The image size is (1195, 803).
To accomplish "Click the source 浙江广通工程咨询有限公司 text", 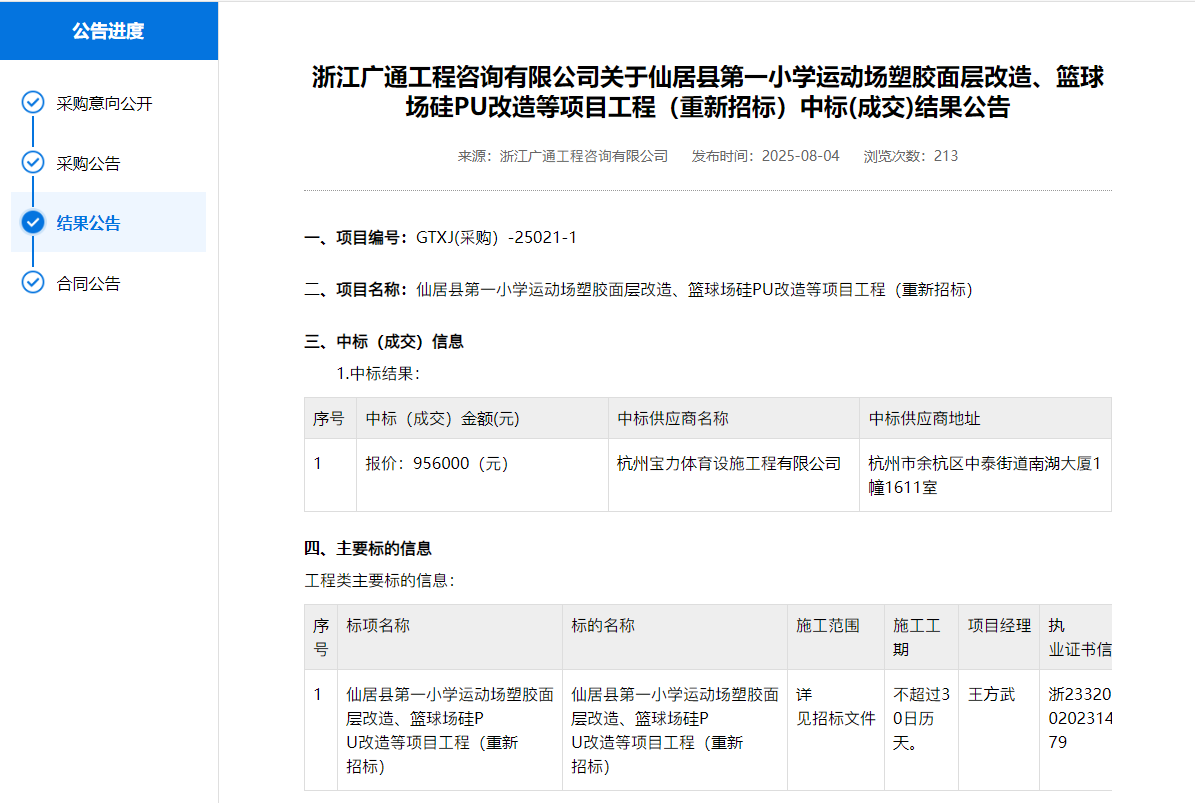I will [583, 156].
